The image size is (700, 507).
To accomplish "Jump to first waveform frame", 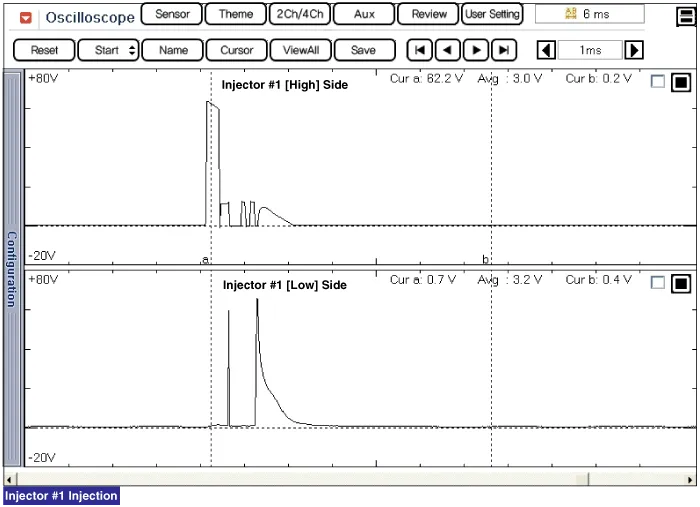I will click(421, 50).
